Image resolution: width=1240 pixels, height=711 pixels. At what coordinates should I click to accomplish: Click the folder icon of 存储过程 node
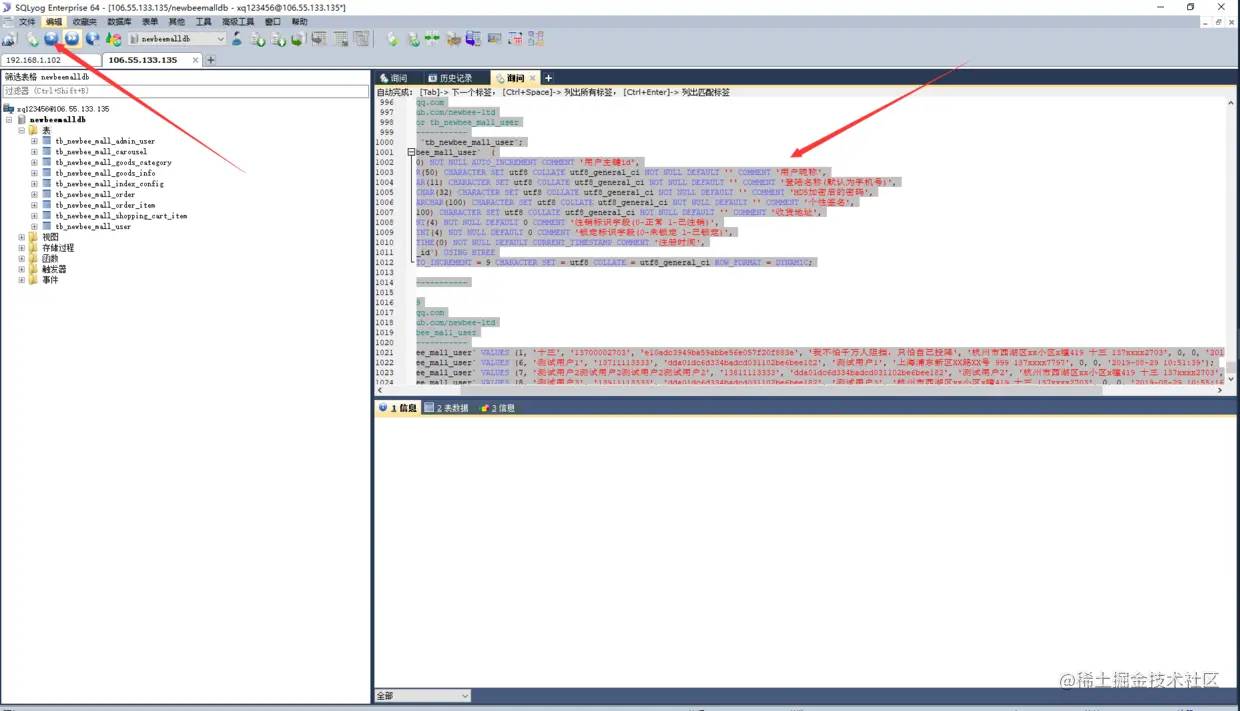pos(33,248)
